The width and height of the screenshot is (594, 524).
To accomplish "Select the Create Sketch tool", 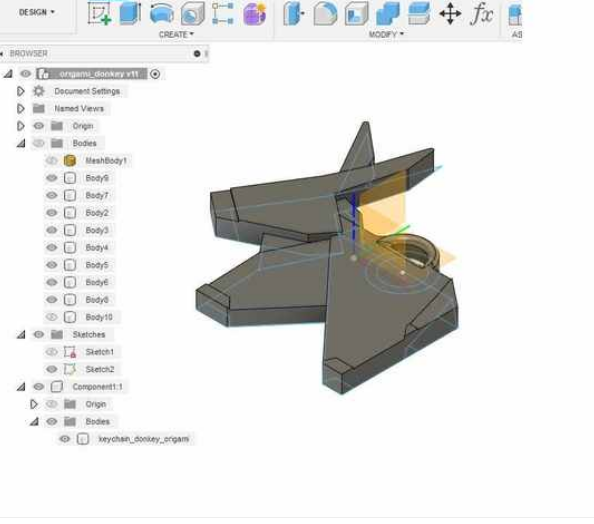I will click(99, 13).
